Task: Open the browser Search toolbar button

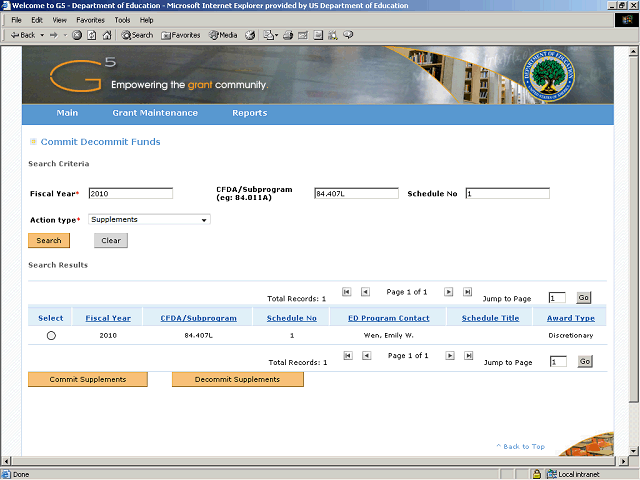Action: (137, 36)
